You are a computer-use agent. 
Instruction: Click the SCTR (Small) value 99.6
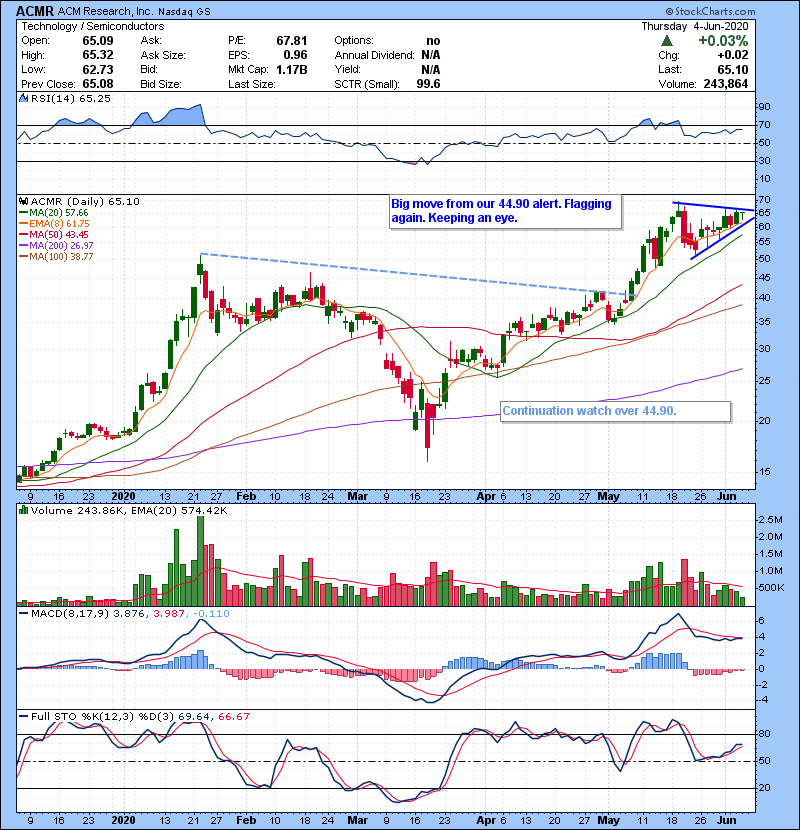428,84
